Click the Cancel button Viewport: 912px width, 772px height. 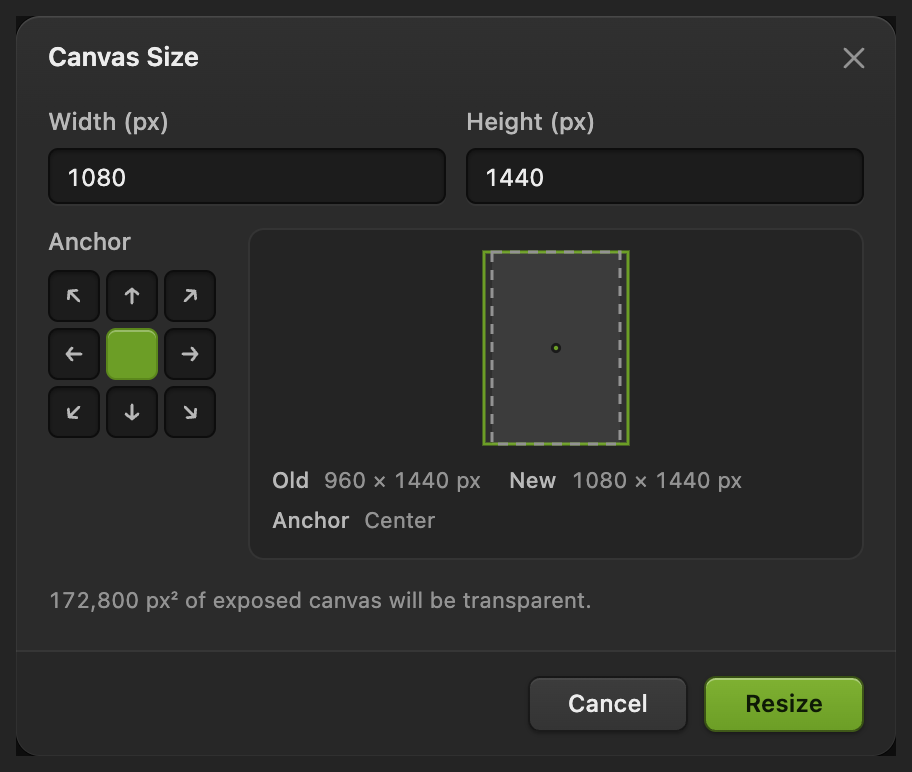(608, 704)
